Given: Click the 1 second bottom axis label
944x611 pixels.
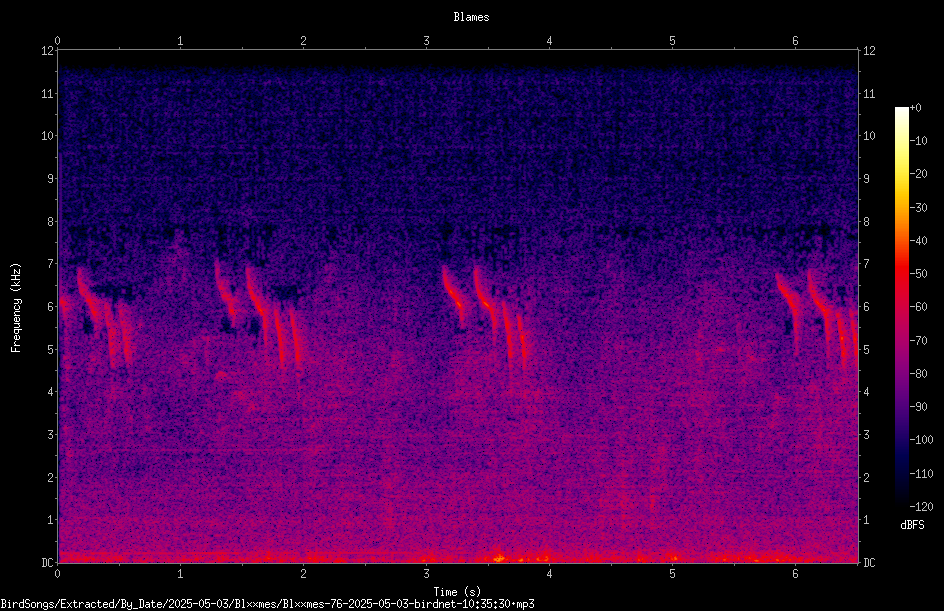Looking at the screenshot, I should coord(180,574).
